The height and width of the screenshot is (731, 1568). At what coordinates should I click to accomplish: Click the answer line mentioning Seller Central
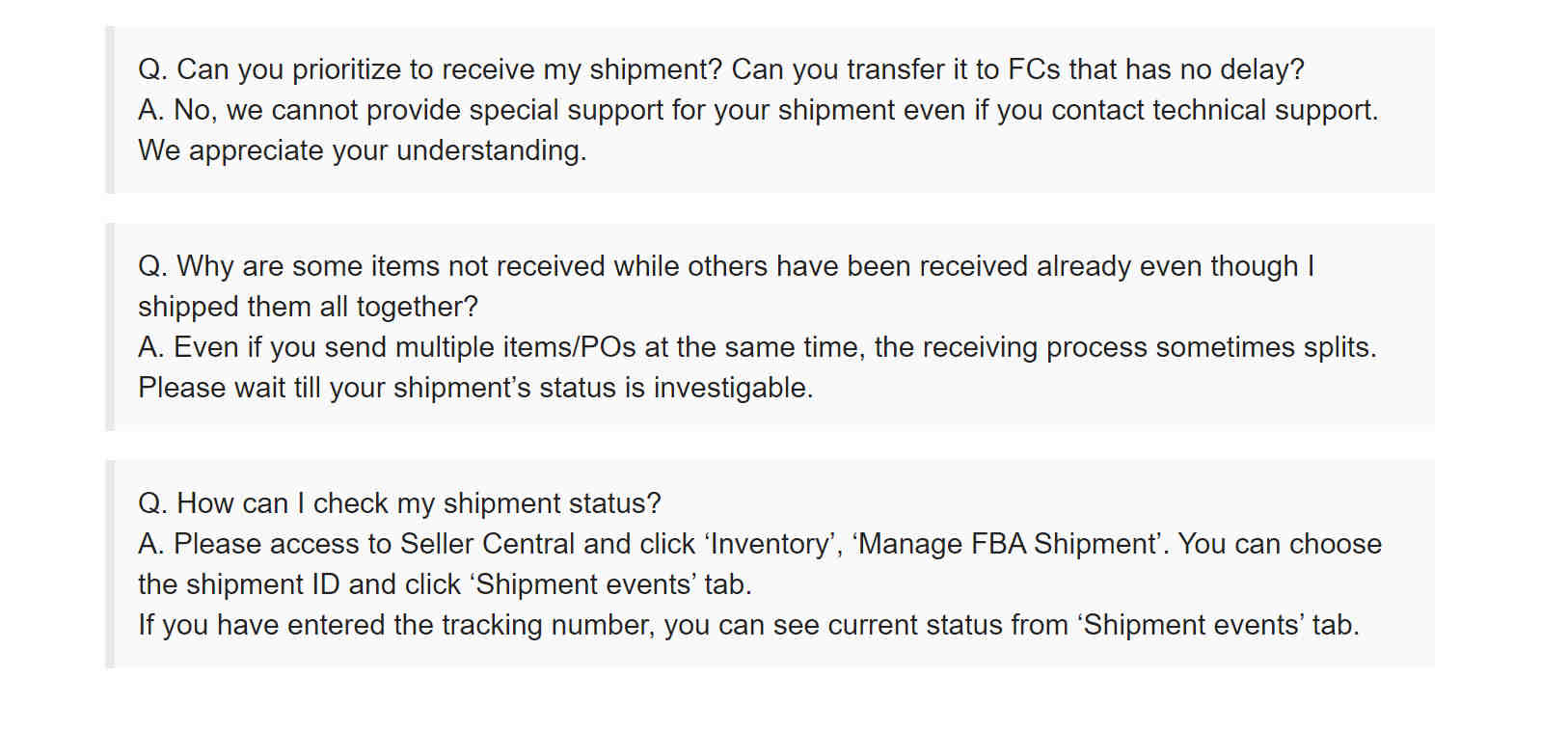pyautogui.click(x=760, y=544)
